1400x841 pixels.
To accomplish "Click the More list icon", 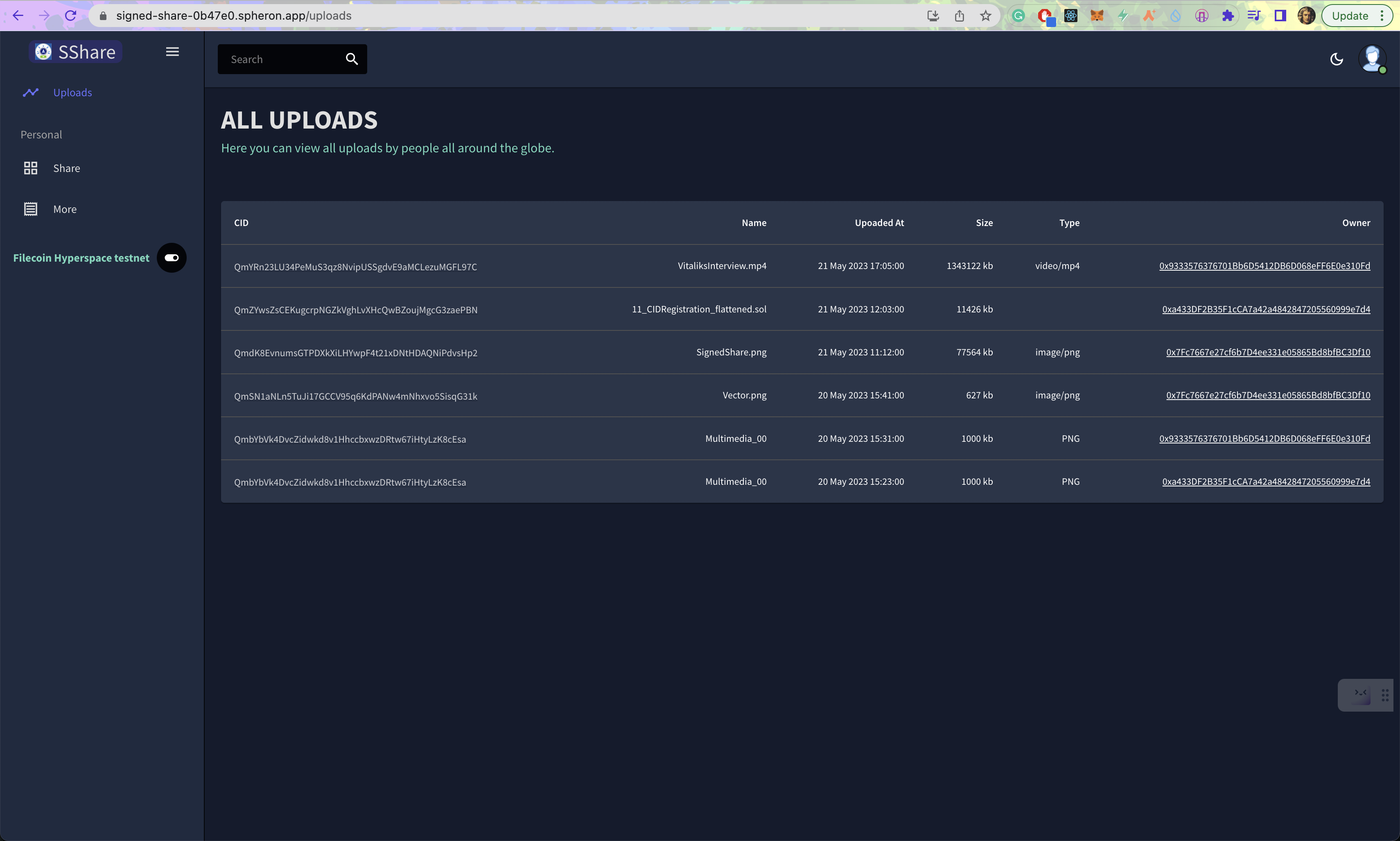I will [31, 209].
